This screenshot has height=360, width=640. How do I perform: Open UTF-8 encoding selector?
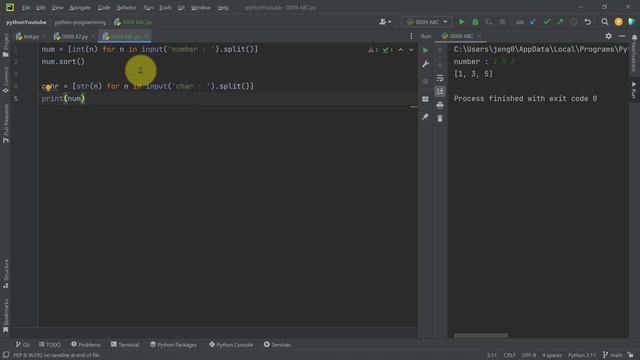[529, 355]
